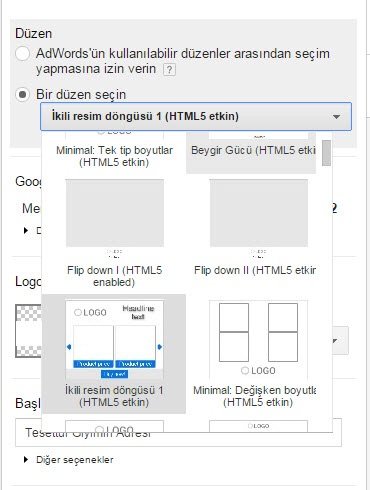Open the 'İkili resim döngüsü 1' layout dropdown
370x490 pixels.
tap(196, 116)
